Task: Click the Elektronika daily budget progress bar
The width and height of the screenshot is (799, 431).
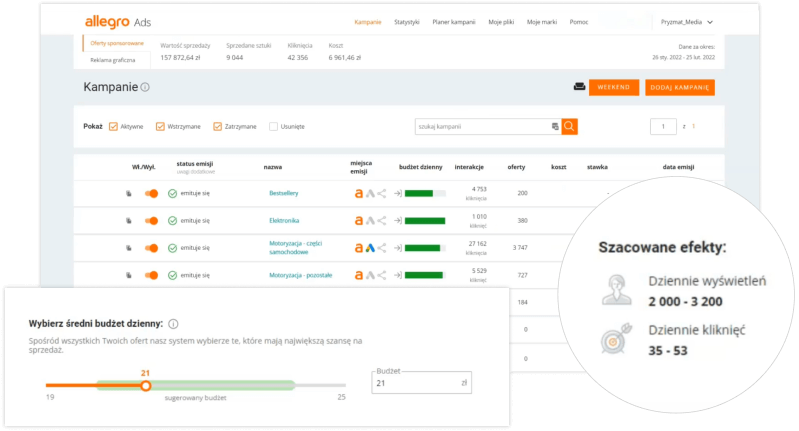Action: (425, 221)
